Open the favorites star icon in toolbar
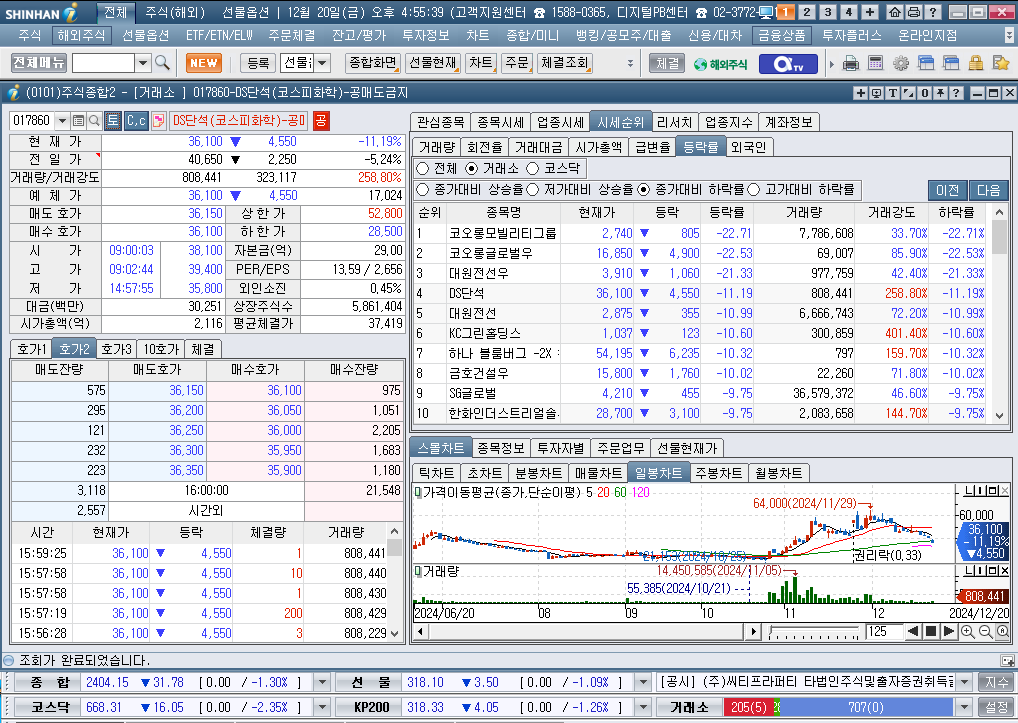Viewport: 1018px width, 723px height. tap(1001, 63)
